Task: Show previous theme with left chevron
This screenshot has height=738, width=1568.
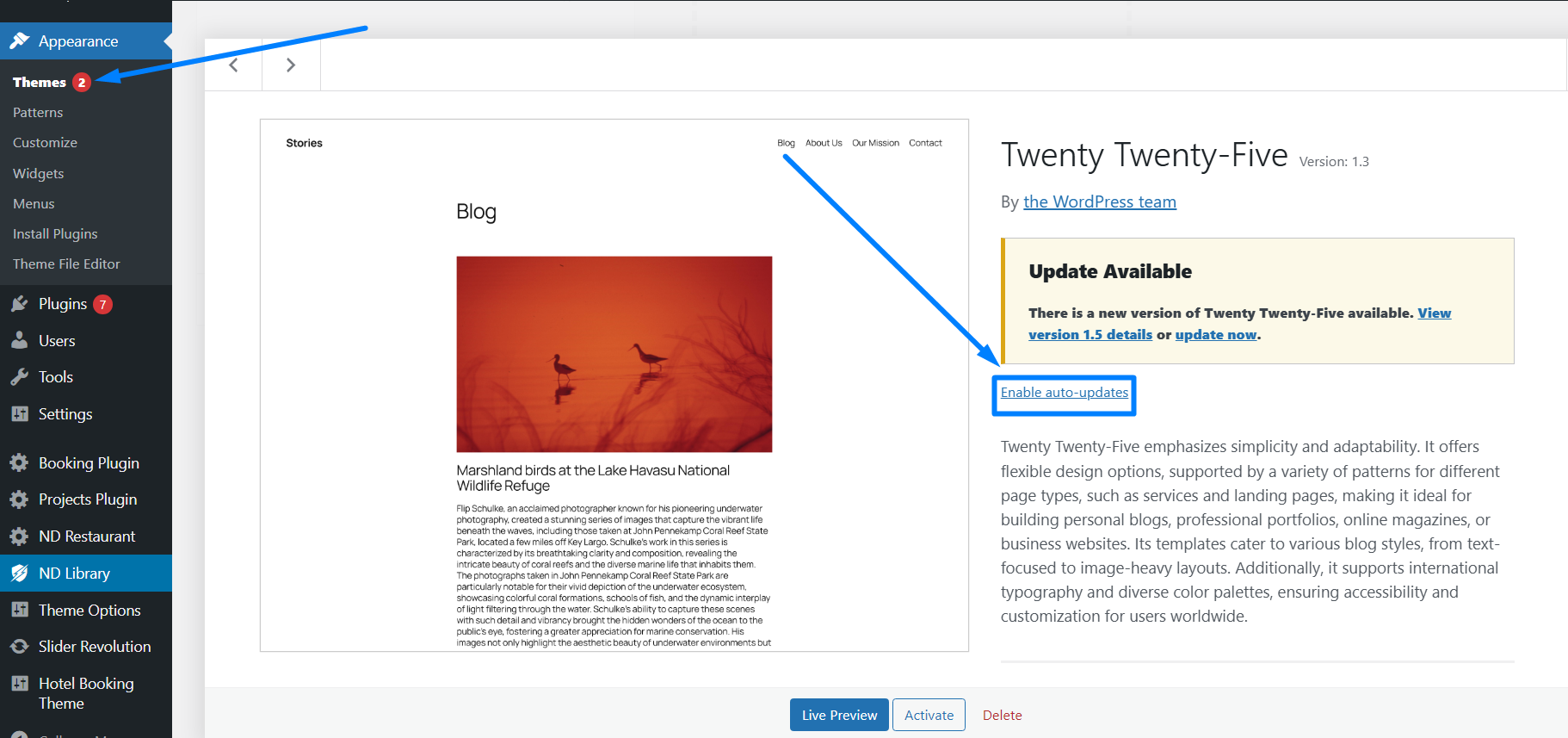Action: (233, 65)
